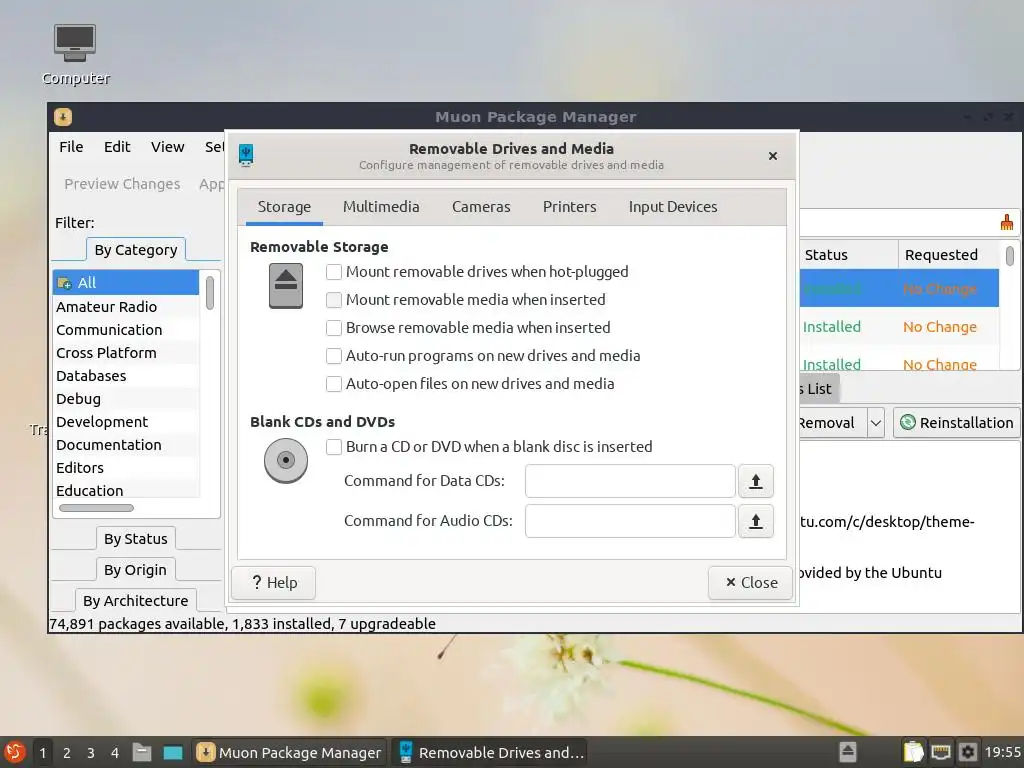Screen dimensions: 1024x768
Task: Click the category list vertical scrollbar
Action: tap(210, 293)
